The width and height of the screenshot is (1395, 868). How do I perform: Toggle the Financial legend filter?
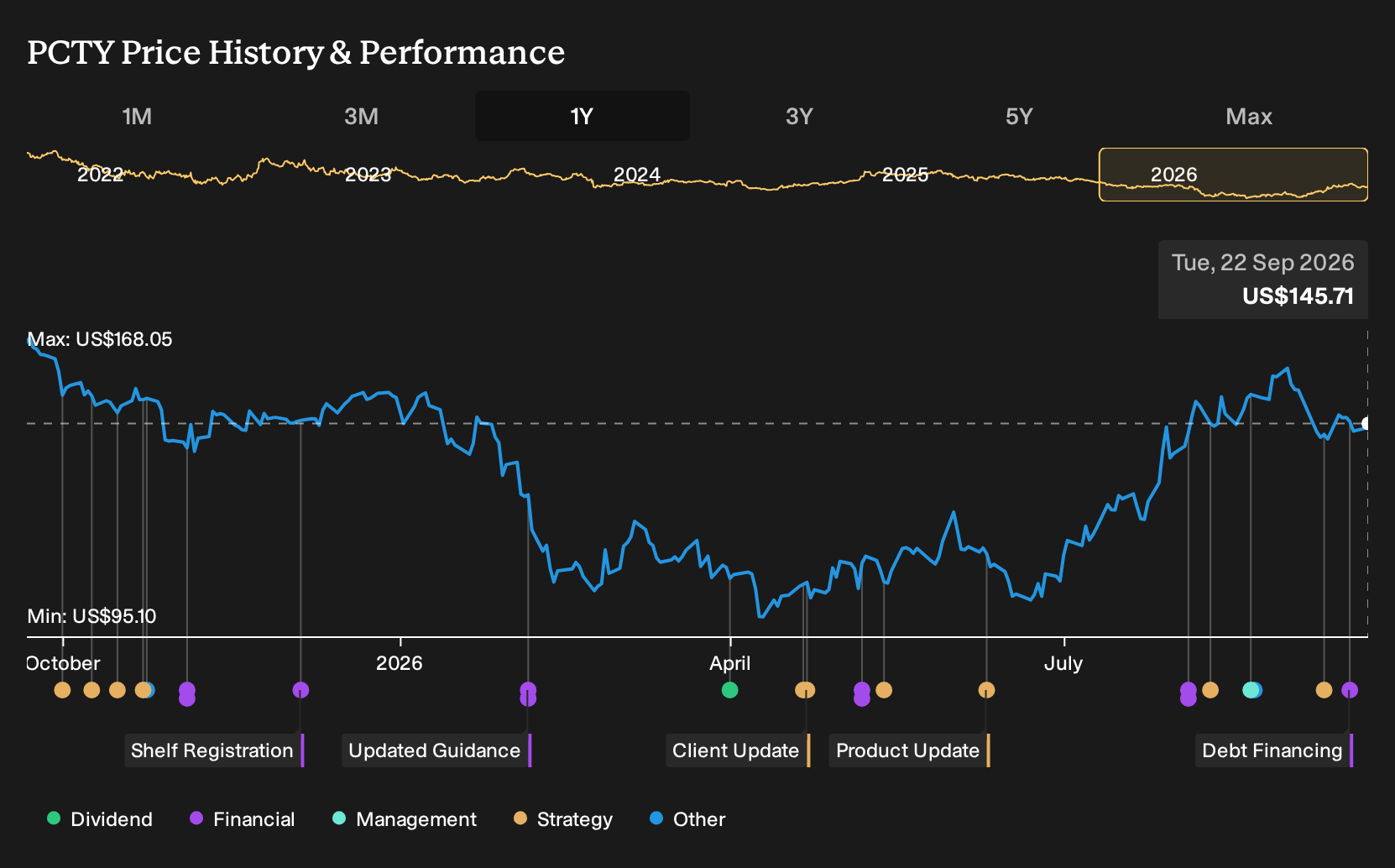(x=243, y=819)
